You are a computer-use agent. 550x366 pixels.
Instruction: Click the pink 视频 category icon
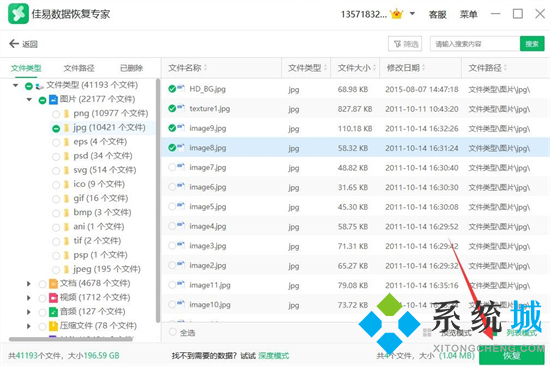(53, 298)
